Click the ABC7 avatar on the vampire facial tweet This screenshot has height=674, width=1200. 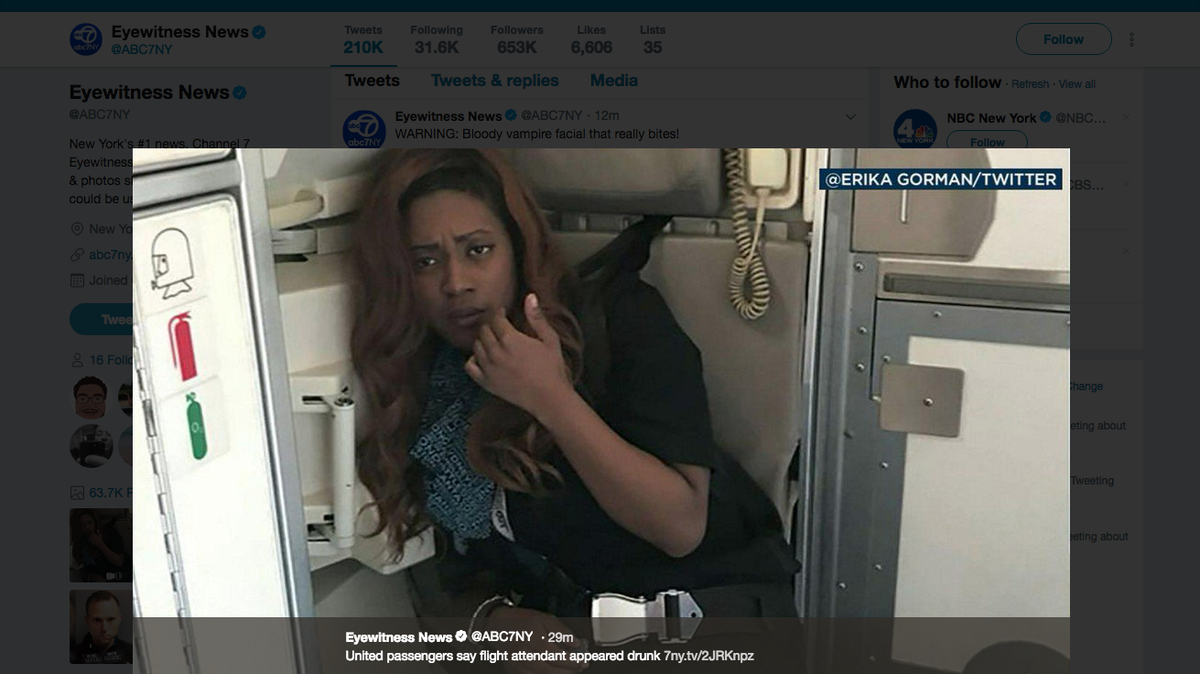[364, 130]
